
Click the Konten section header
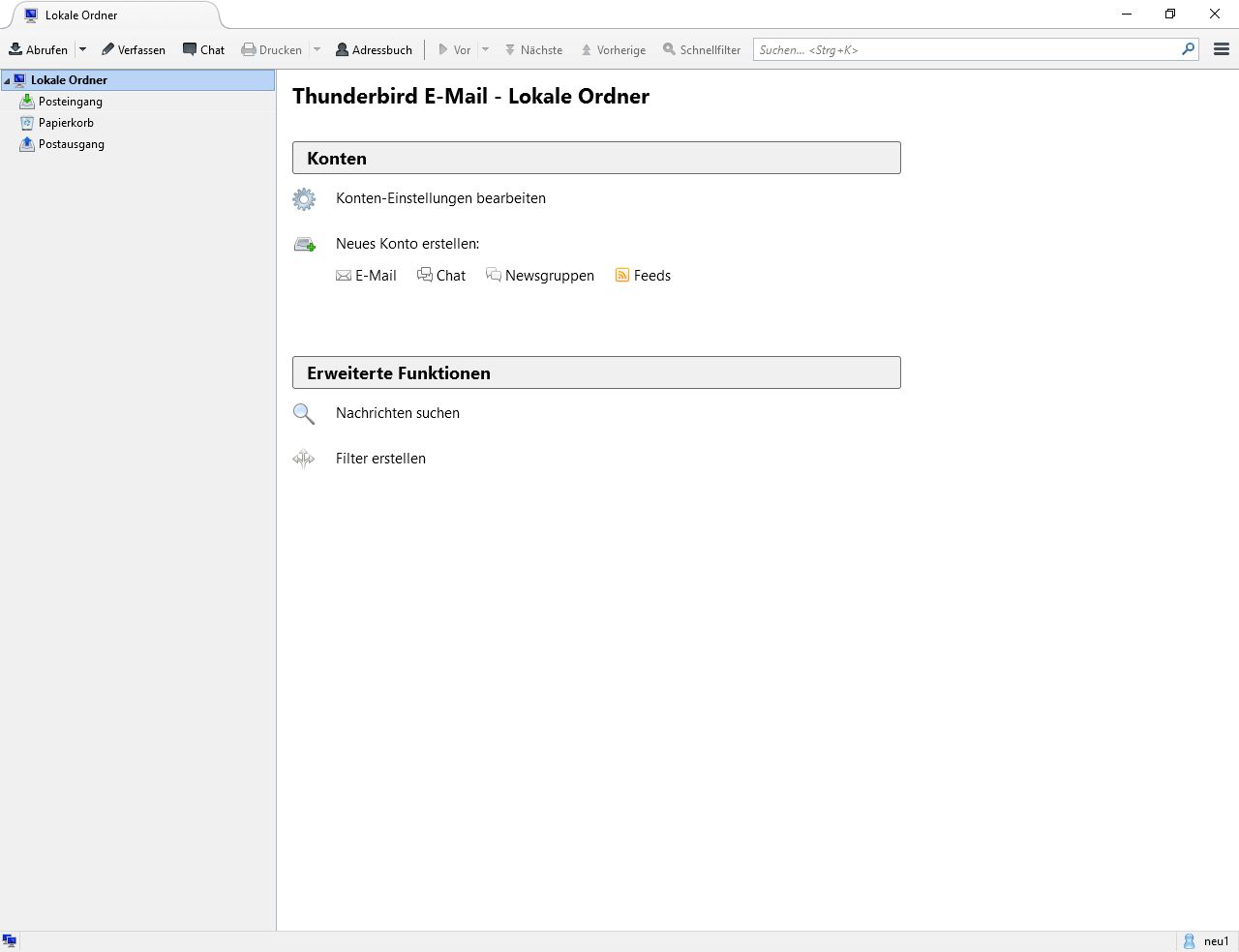coord(596,158)
